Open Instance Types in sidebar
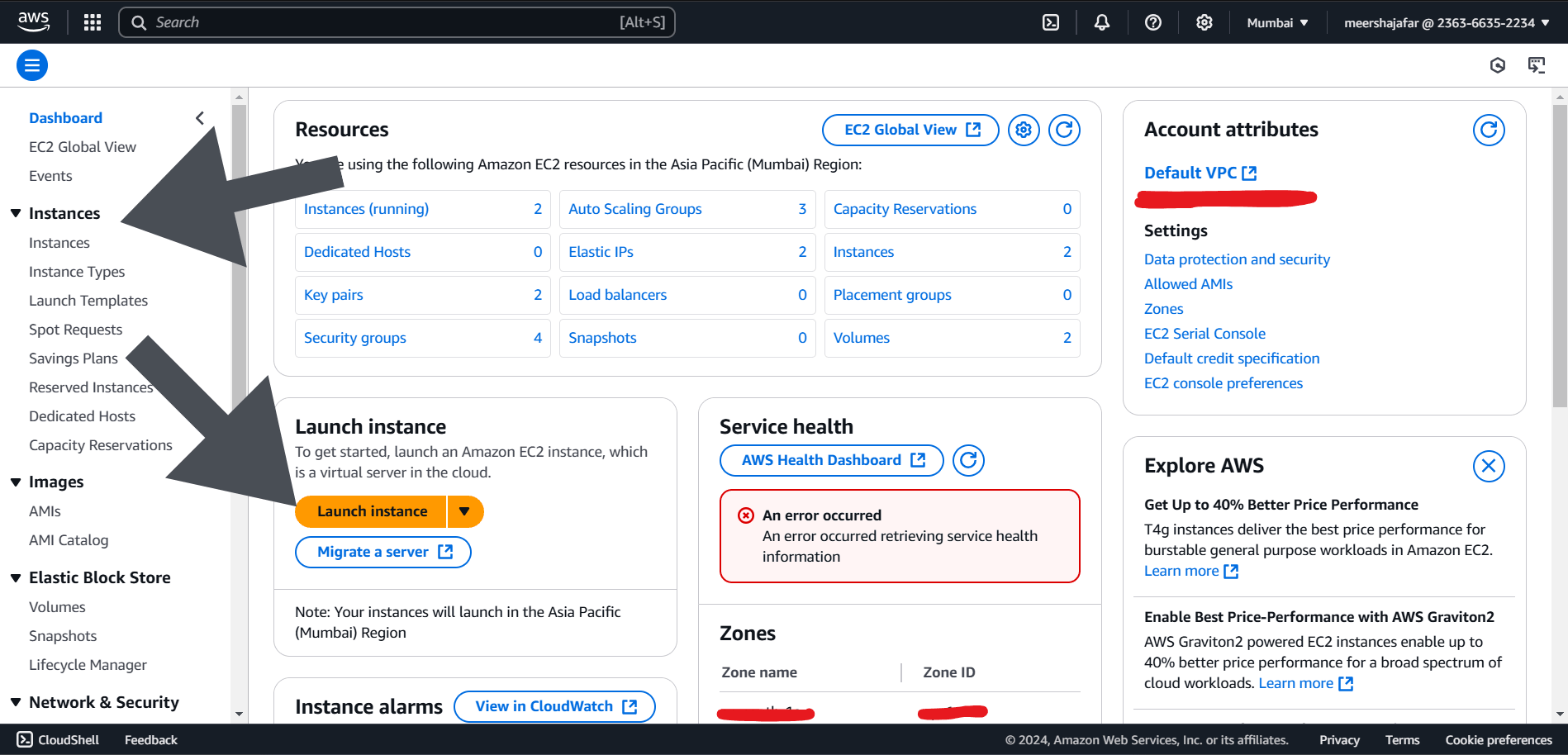Image resolution: width=1568 pixels, height=755 pixels. click(x=77, y=272)
